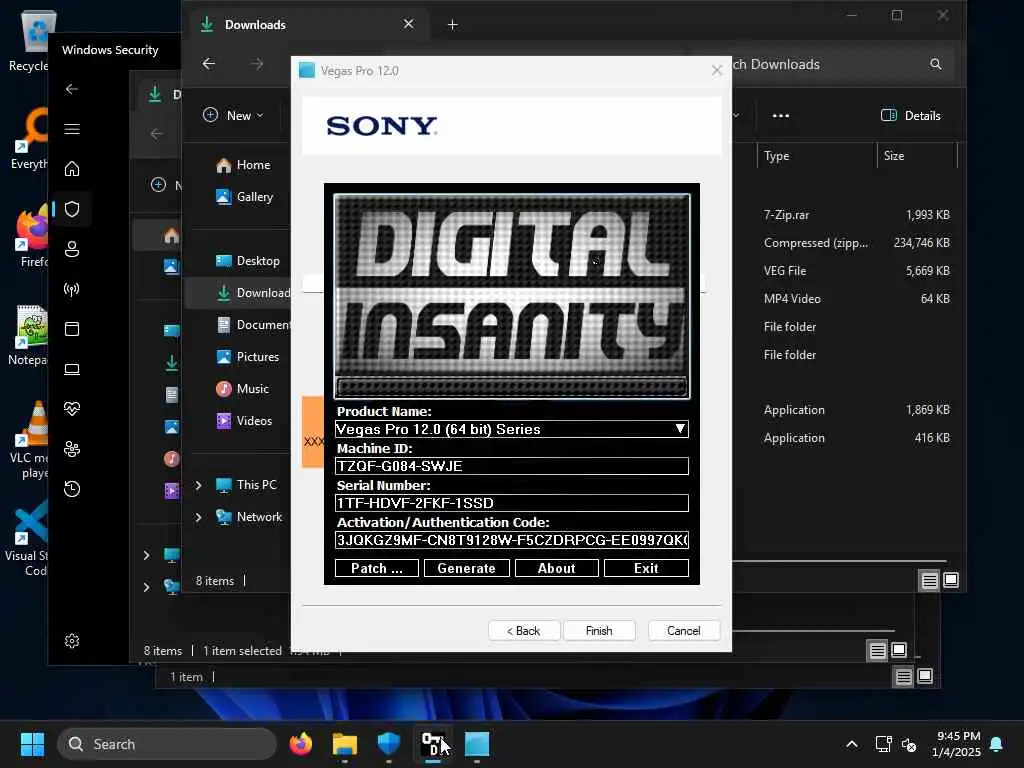Open File Explorer from the taskbar
This screenshot has height=768, width=1024.
point(345,744)
